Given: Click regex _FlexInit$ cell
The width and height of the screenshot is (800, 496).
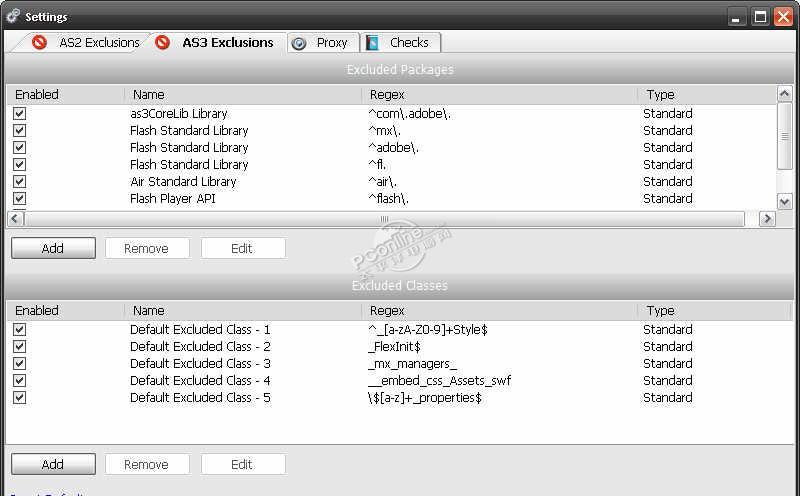Looking at the screenshot, I should (x=394, y=346).
